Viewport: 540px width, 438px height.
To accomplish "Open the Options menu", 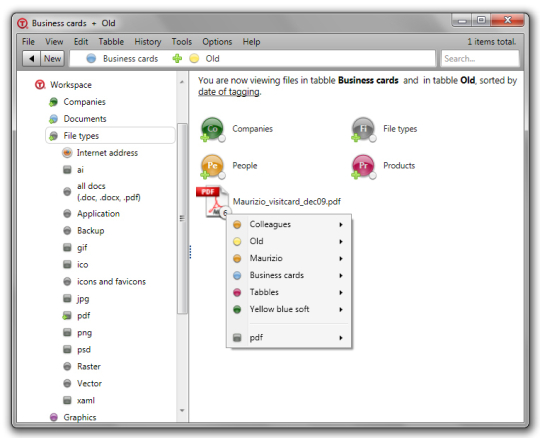I will pos(217,42).
